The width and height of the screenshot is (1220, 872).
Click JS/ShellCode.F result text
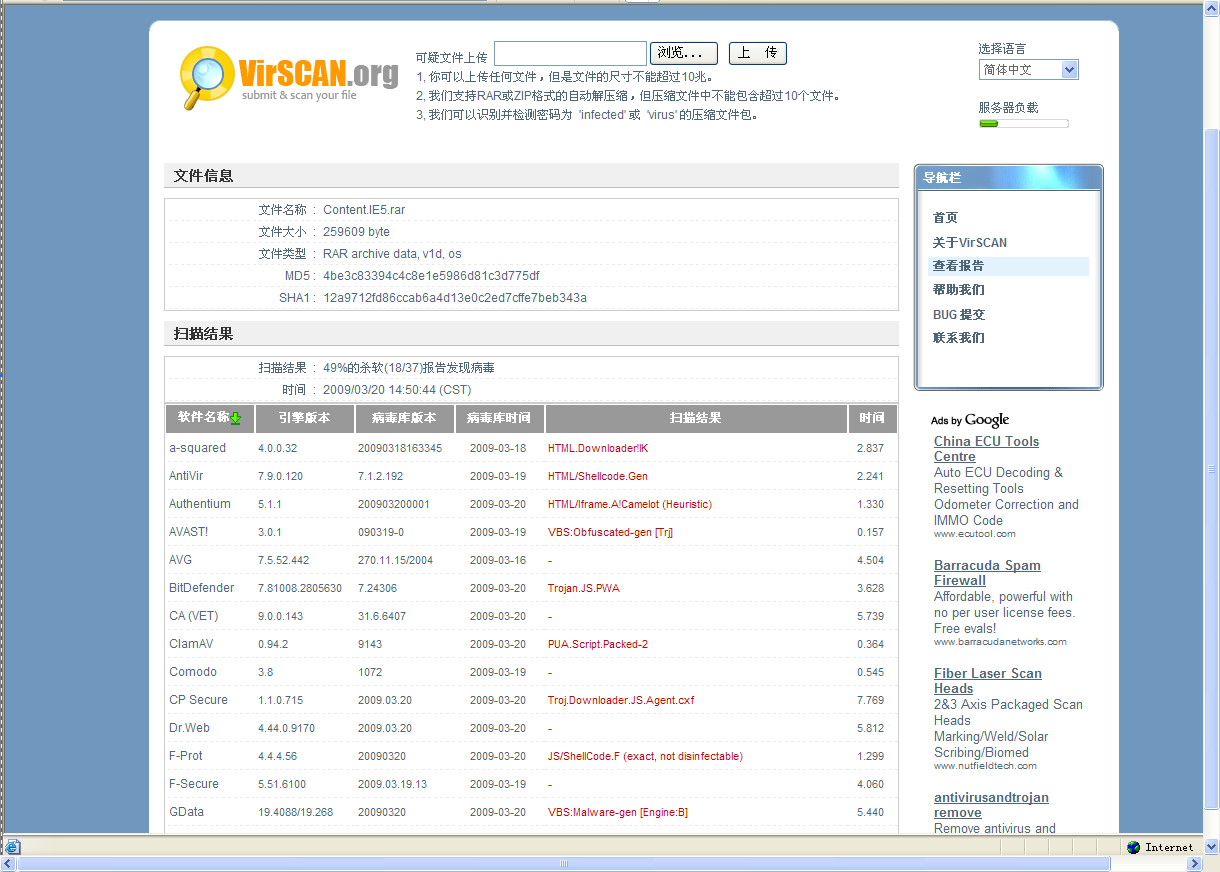pyautogui.click(x=645, y=756)
